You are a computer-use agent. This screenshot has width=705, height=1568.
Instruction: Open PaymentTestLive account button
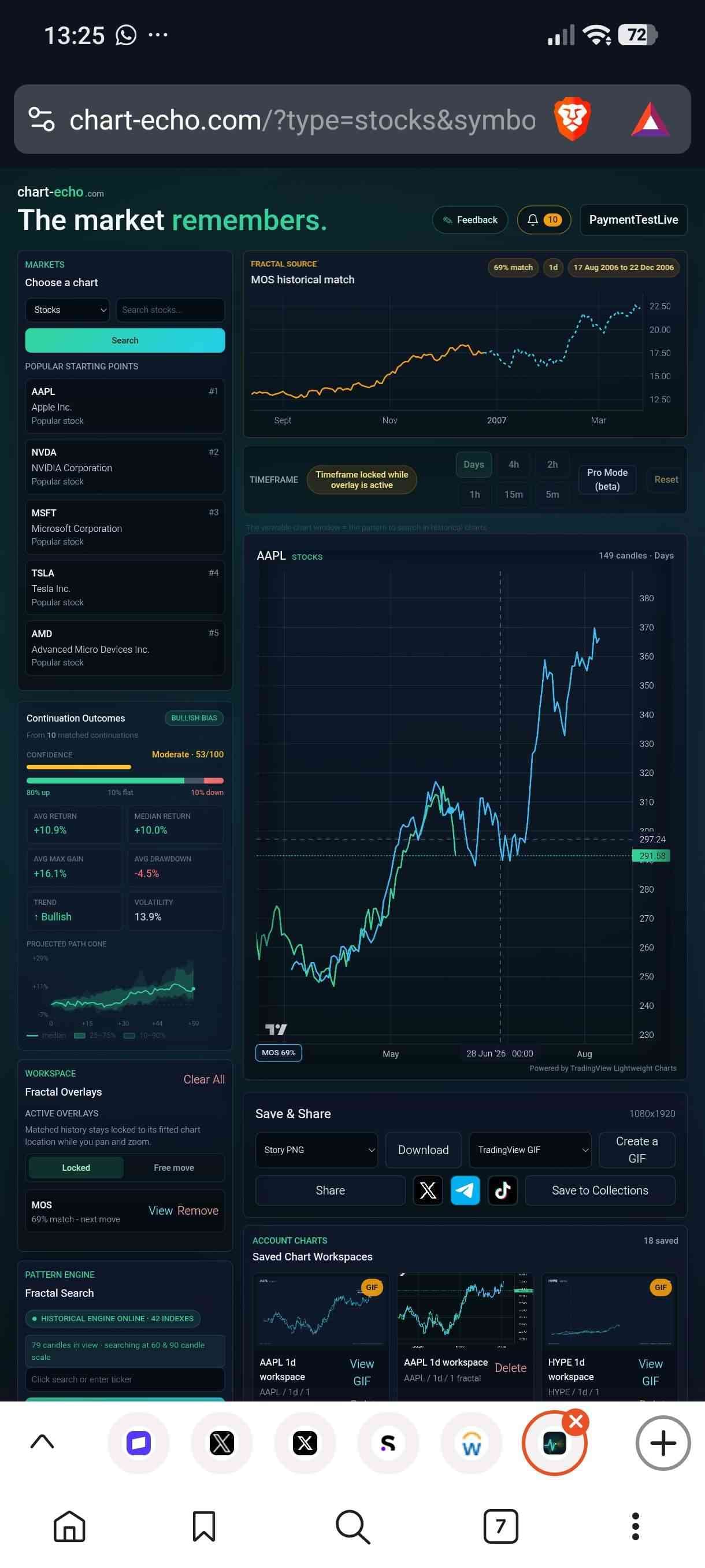coord(633,220)
